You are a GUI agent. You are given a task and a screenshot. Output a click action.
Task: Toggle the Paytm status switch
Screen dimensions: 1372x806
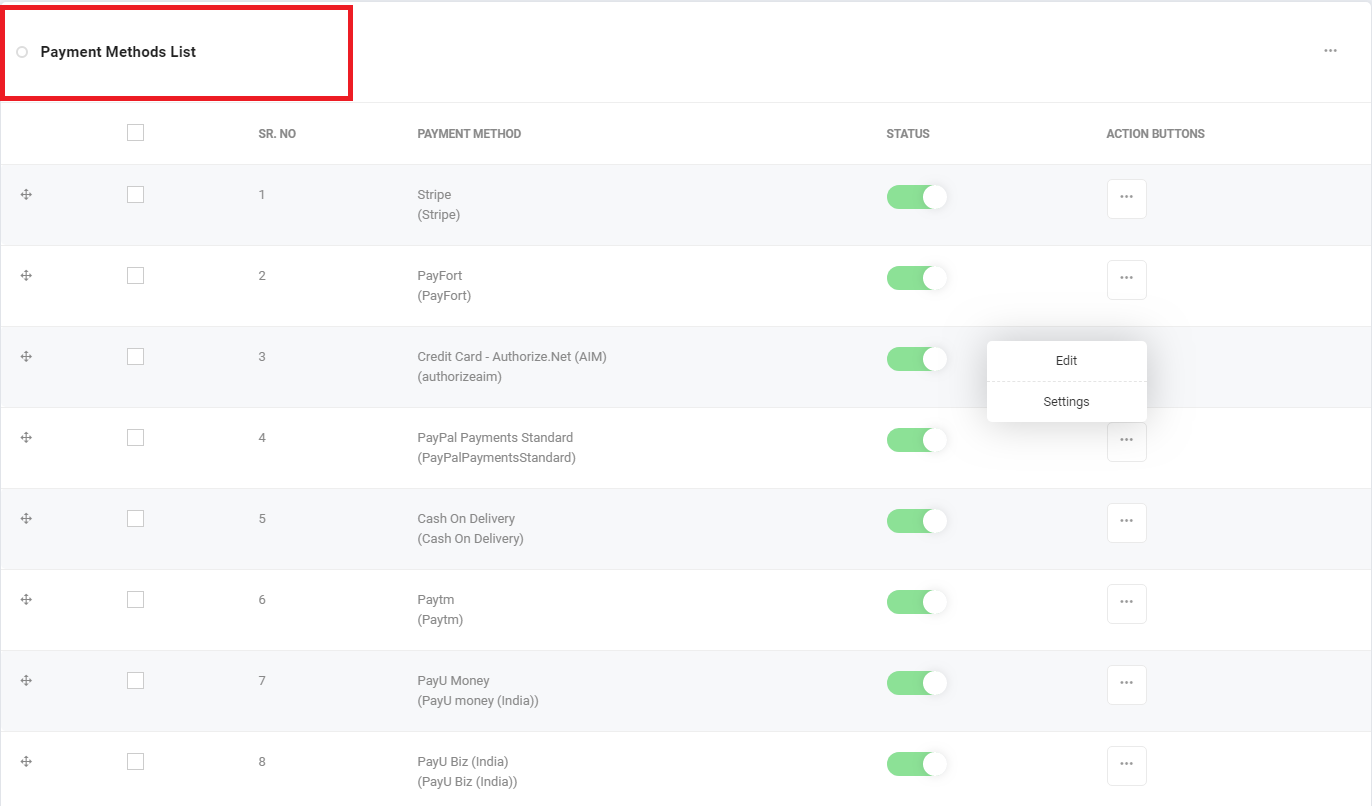(x=917, y=602)
